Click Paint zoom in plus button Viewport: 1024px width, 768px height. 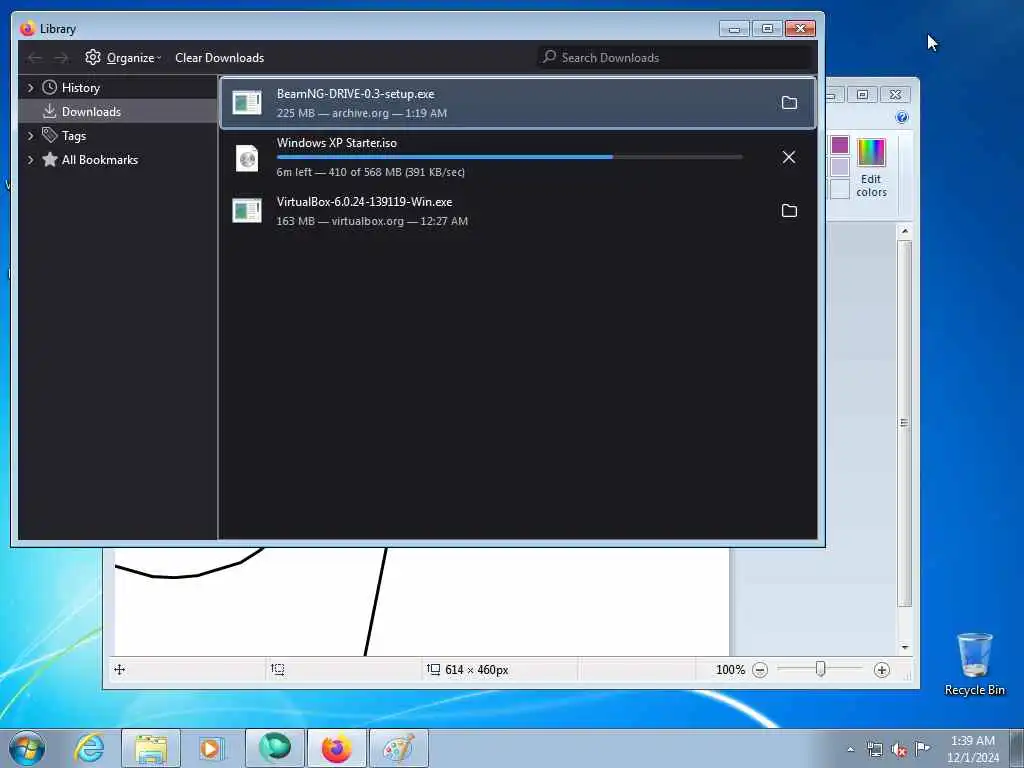882,670
